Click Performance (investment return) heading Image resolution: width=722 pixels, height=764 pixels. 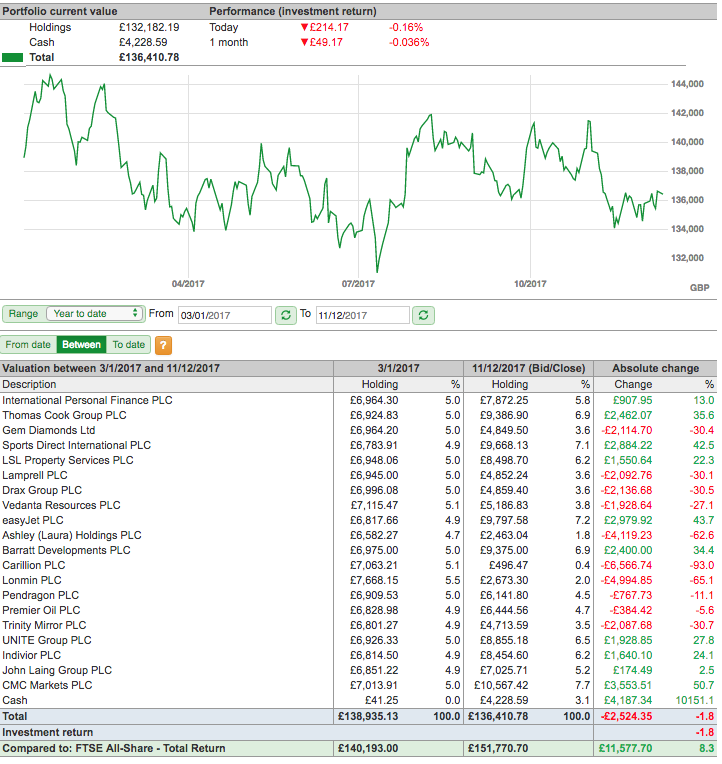click(293, 11)
